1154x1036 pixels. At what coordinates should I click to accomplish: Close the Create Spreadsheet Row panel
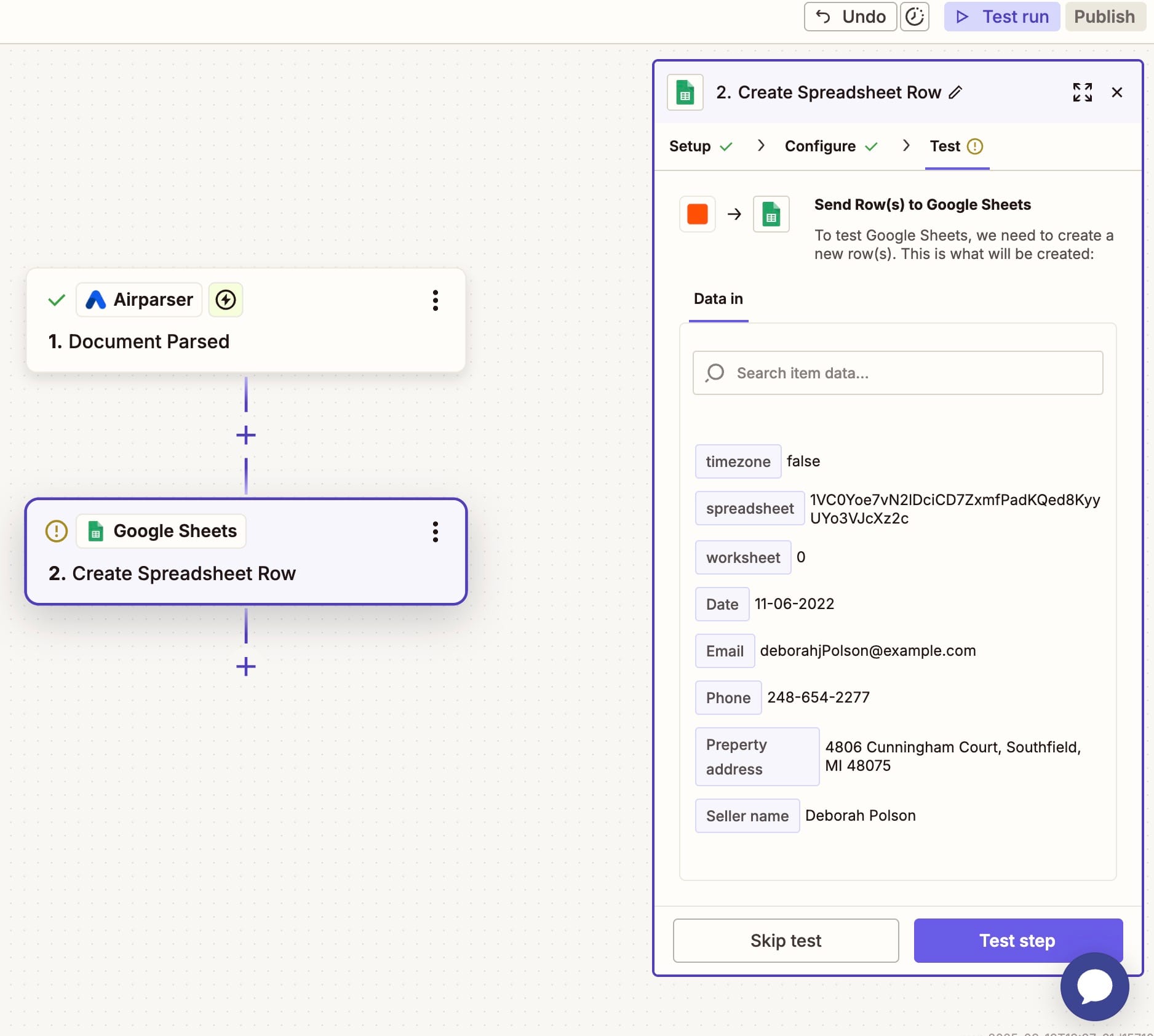(1117, 92)
